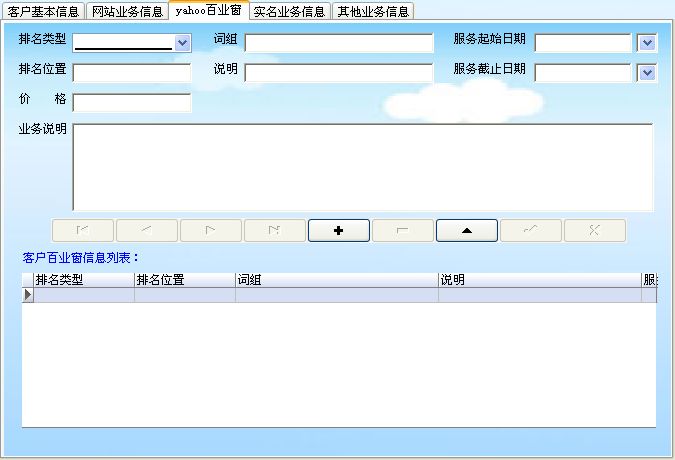Click the 客户百业窗信息列表 label
This screenshot has height=460, width=675.
click(81, 258)
